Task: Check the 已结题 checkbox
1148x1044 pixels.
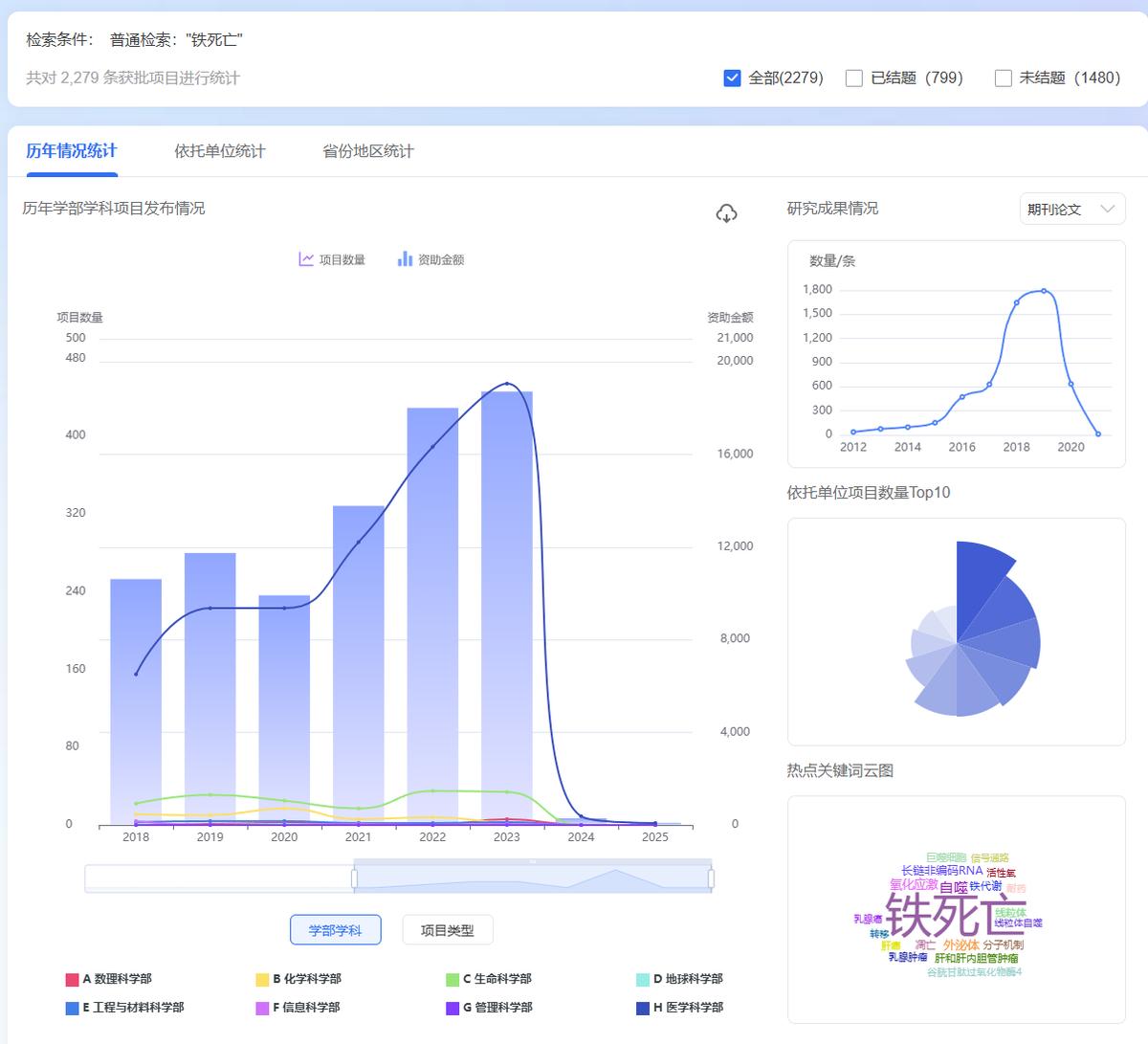Action: 853,78
